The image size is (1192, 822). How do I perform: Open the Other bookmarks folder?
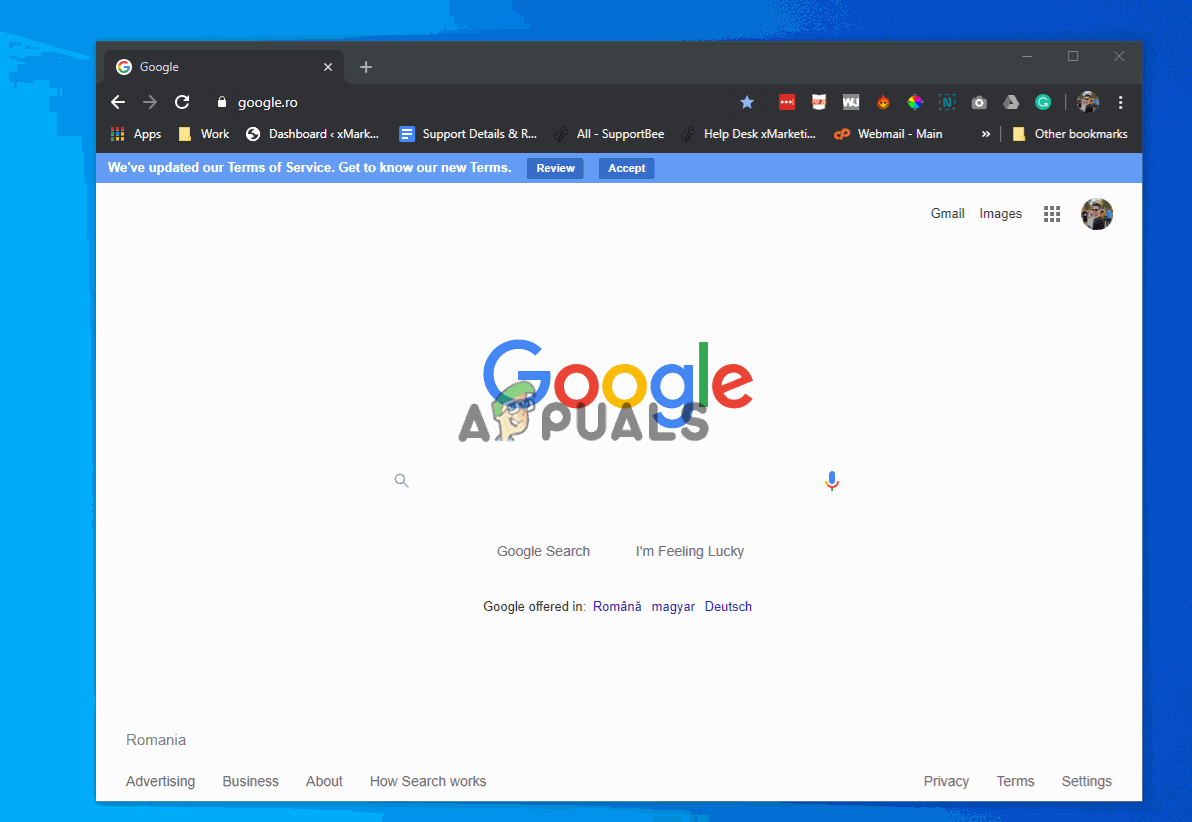tap(1070, 134)
